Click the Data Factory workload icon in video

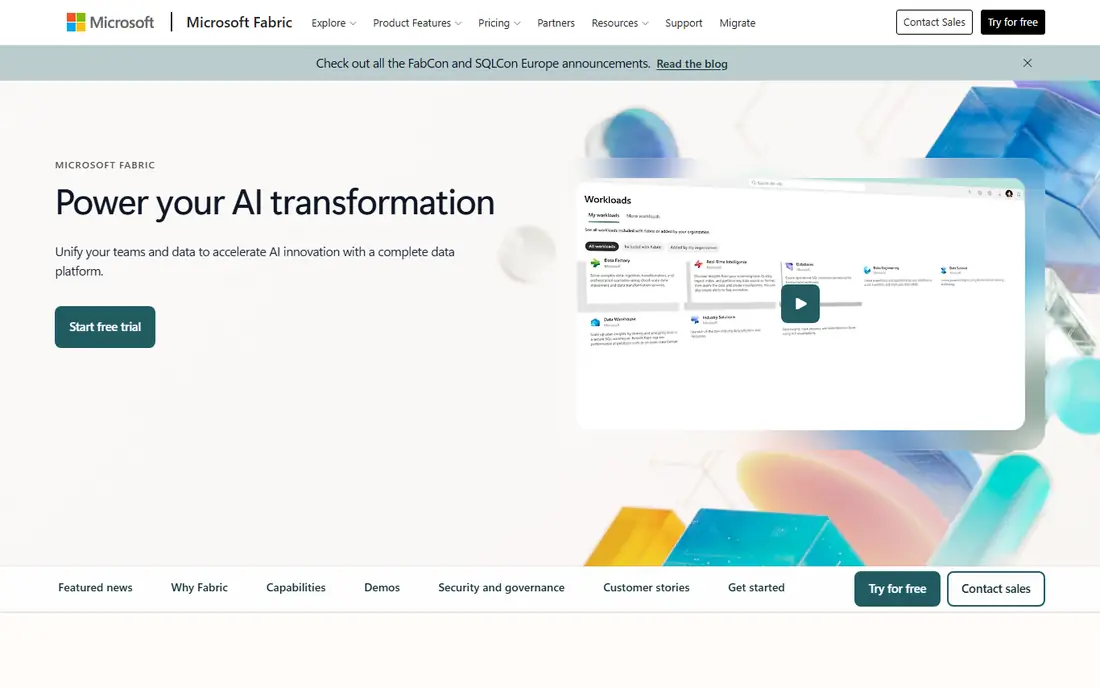tap(596, 263)
